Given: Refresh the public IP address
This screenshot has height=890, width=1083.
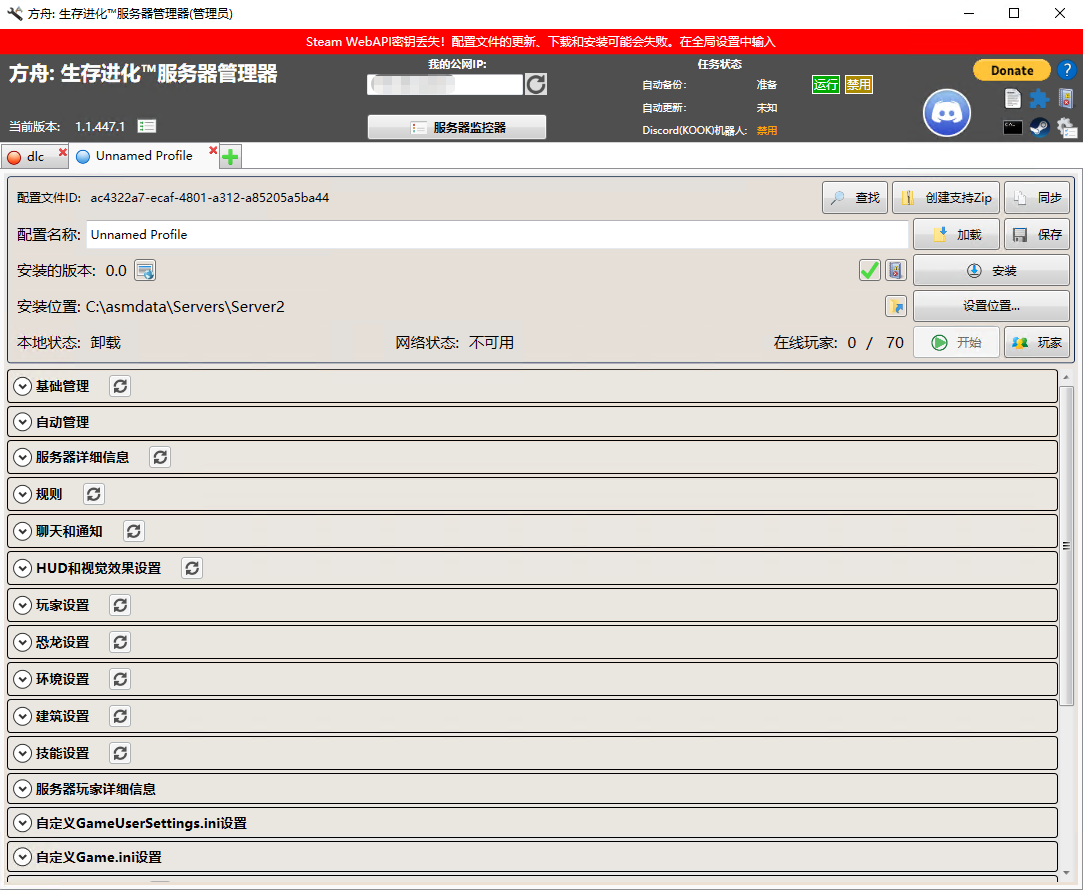Looking at the screenshot, I should [536, 85].
